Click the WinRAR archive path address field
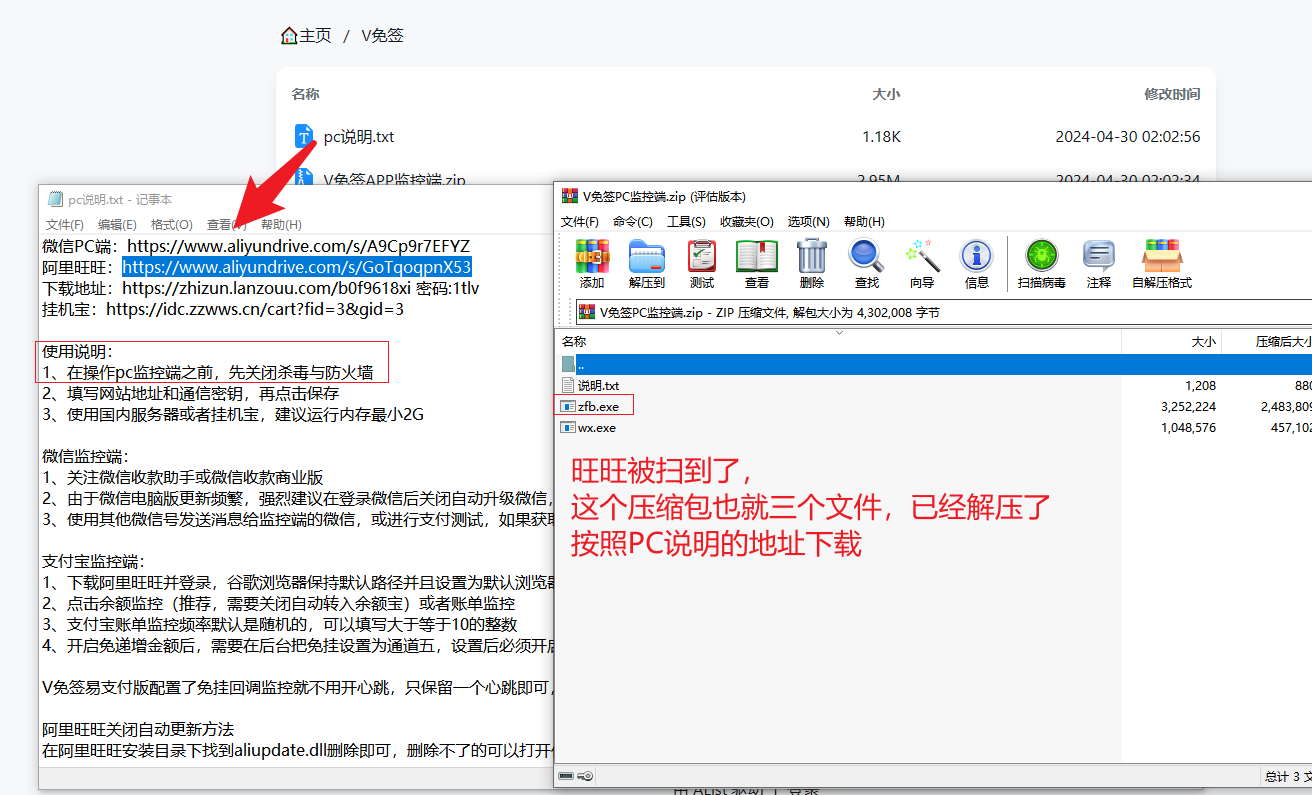This screenshot has height=795, width=1312. click(943, 312)
